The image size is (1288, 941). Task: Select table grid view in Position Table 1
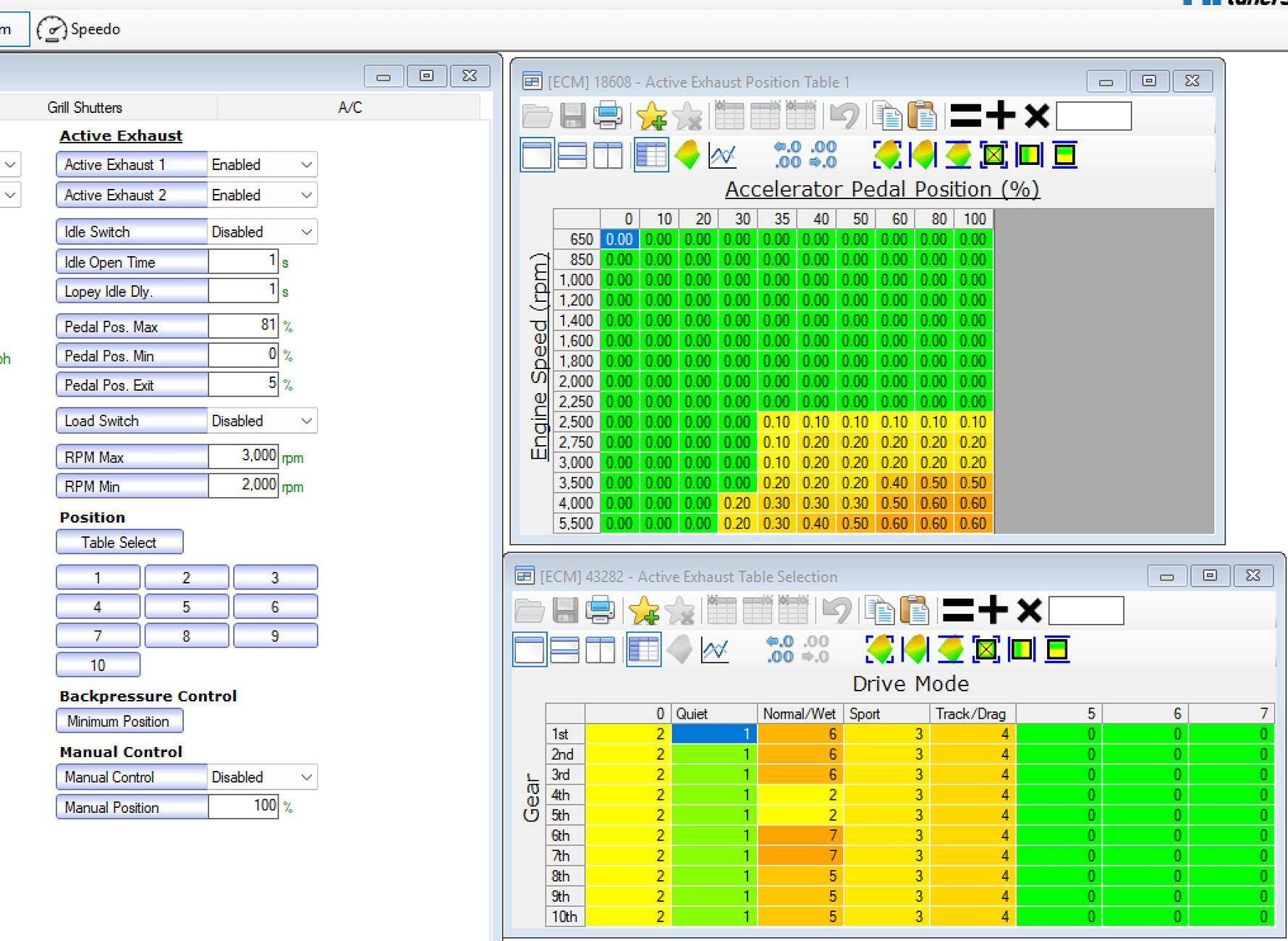point(651,155)
